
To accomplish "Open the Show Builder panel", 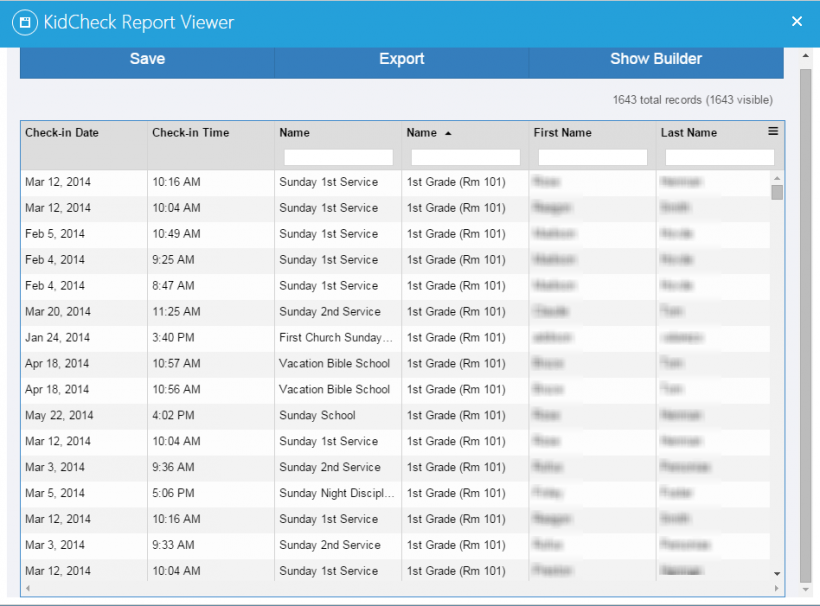I will pyautogui.click(x=656, y=58).
